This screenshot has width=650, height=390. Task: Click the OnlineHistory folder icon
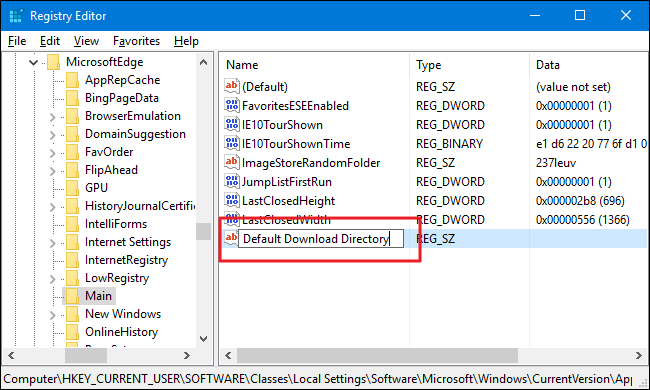click(73, 332)
